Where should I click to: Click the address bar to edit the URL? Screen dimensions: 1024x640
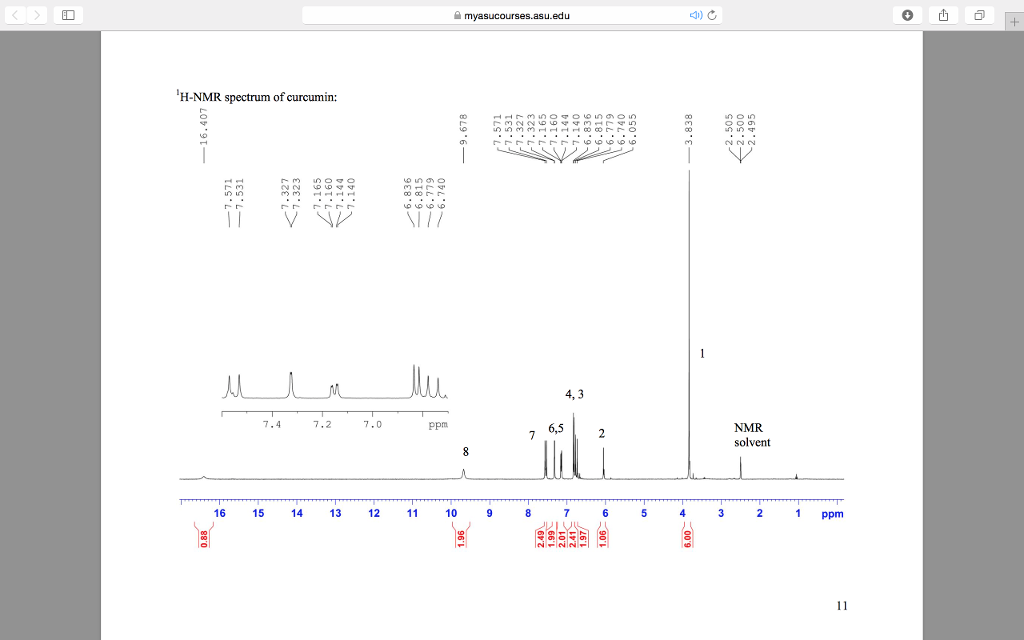click(x=560, y=14)
